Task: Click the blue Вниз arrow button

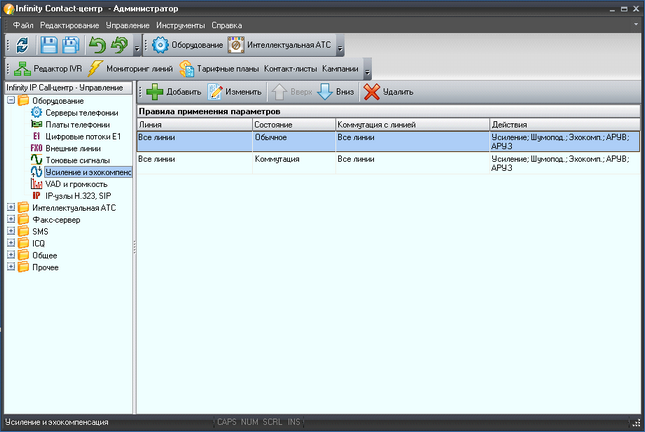Action: pos(336,92)
